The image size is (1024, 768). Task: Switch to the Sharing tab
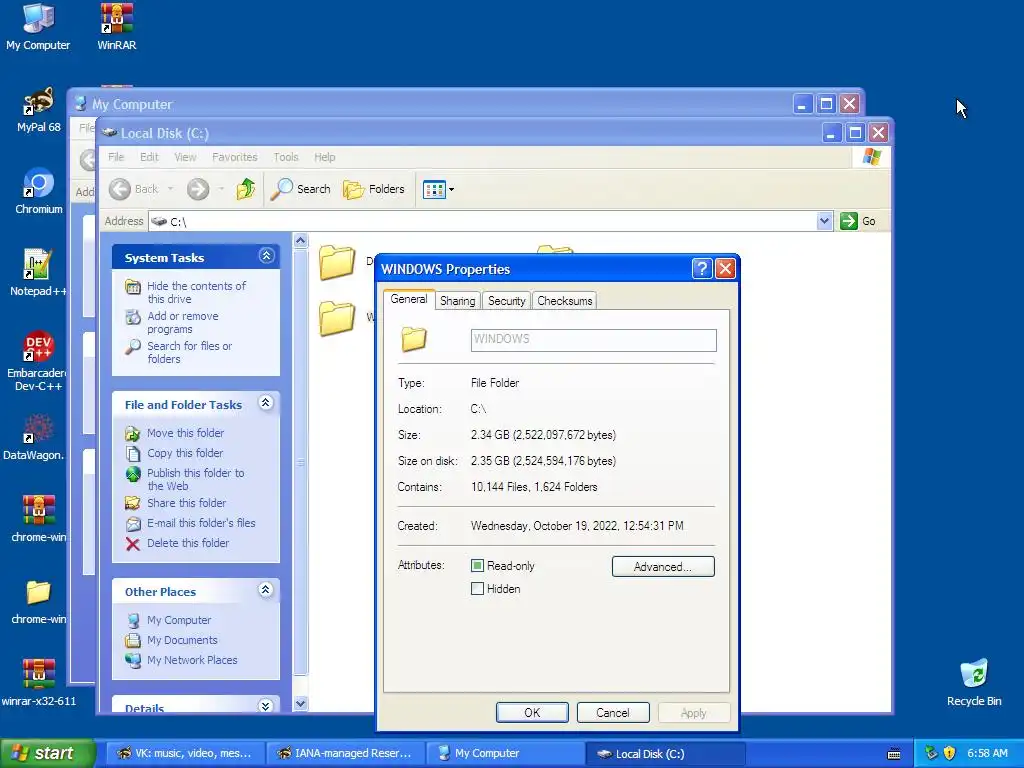pos(457,301)
